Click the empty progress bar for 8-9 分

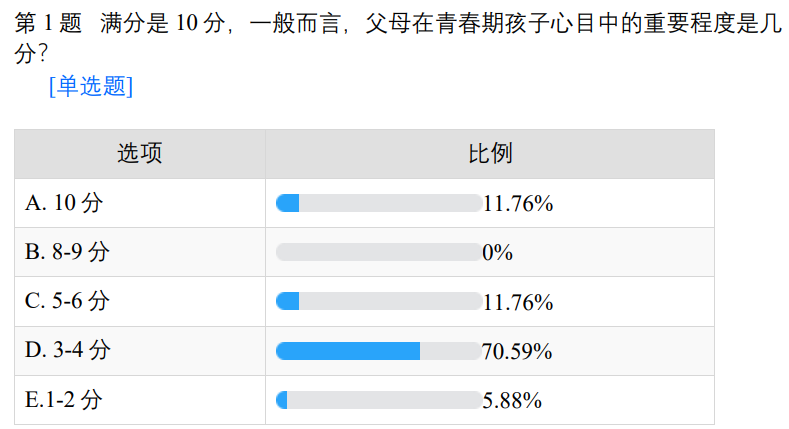point(378,252)
